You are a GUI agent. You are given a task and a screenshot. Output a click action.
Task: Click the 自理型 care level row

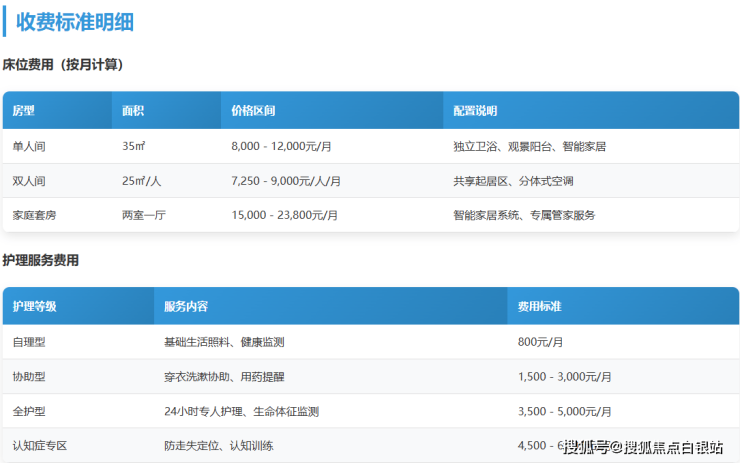click(x=29, y=342)
